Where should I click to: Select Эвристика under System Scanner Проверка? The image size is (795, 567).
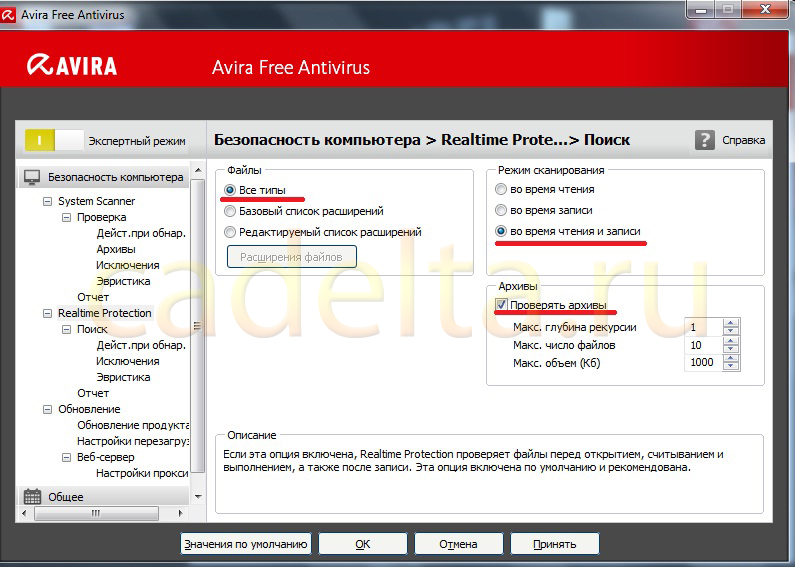point(123,281)
